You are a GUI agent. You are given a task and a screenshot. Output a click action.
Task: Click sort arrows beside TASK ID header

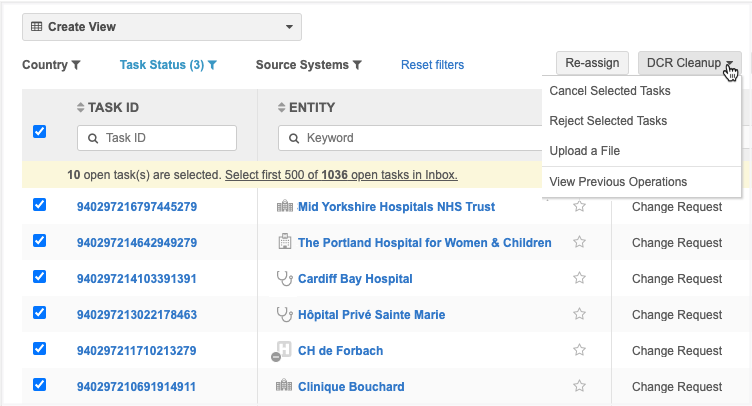click(81, 107)
